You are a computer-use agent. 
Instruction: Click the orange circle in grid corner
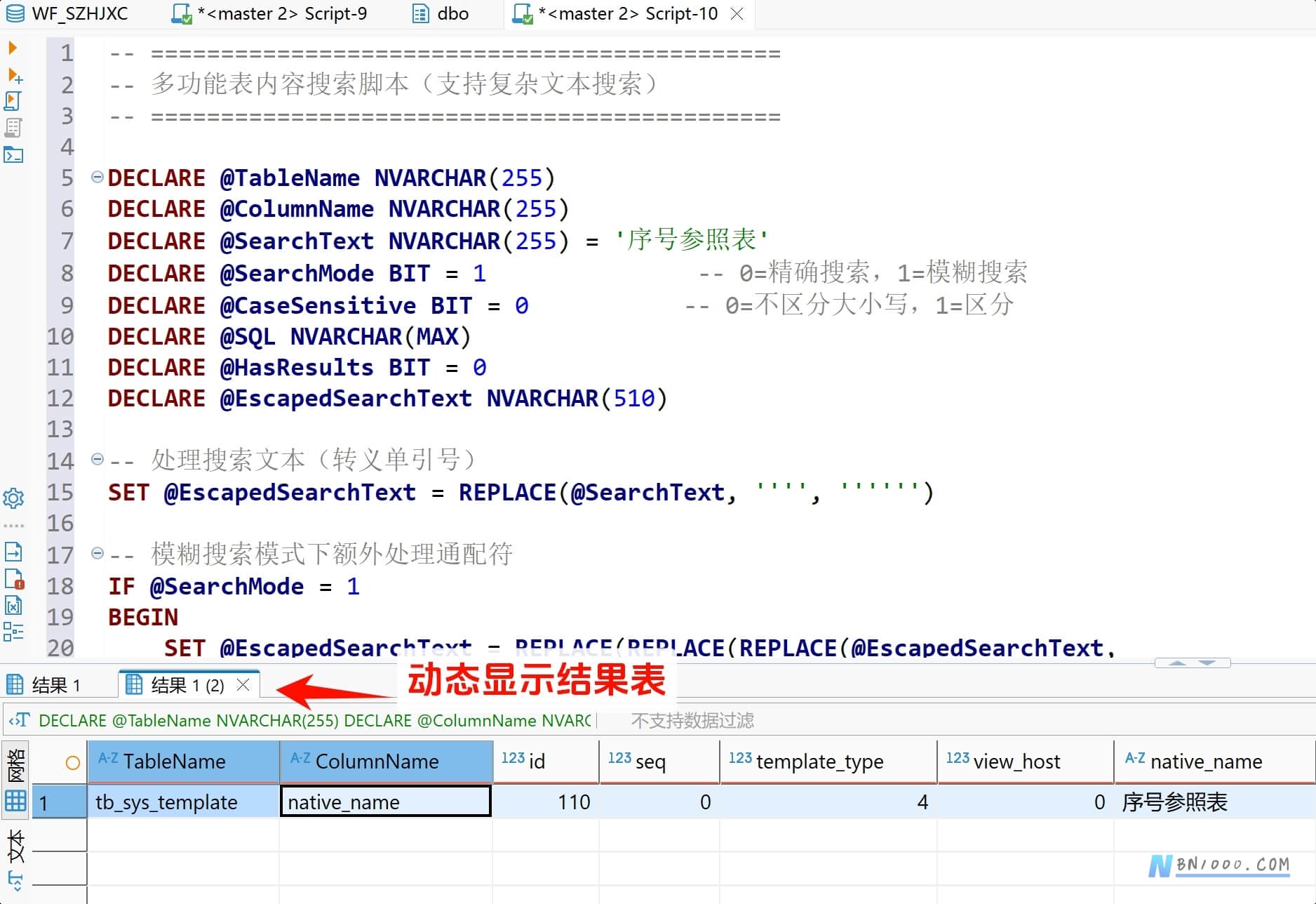(x=72, y=762)
